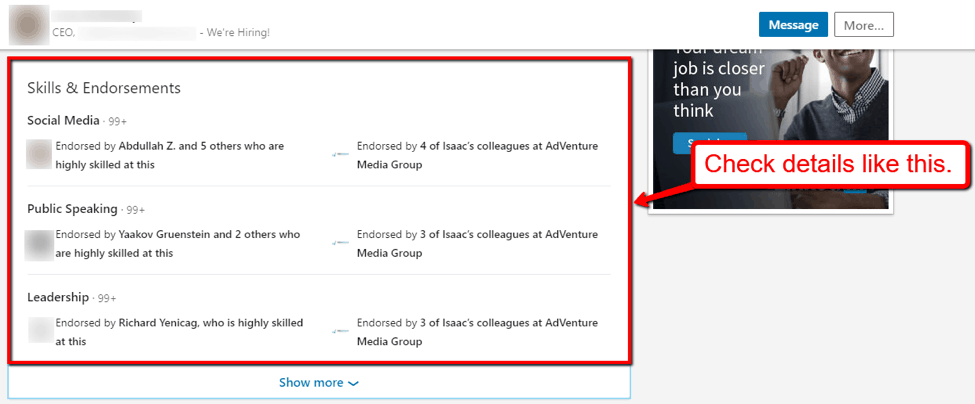Click Yaakov Gruenstein endorser avatar

(39, 244)
